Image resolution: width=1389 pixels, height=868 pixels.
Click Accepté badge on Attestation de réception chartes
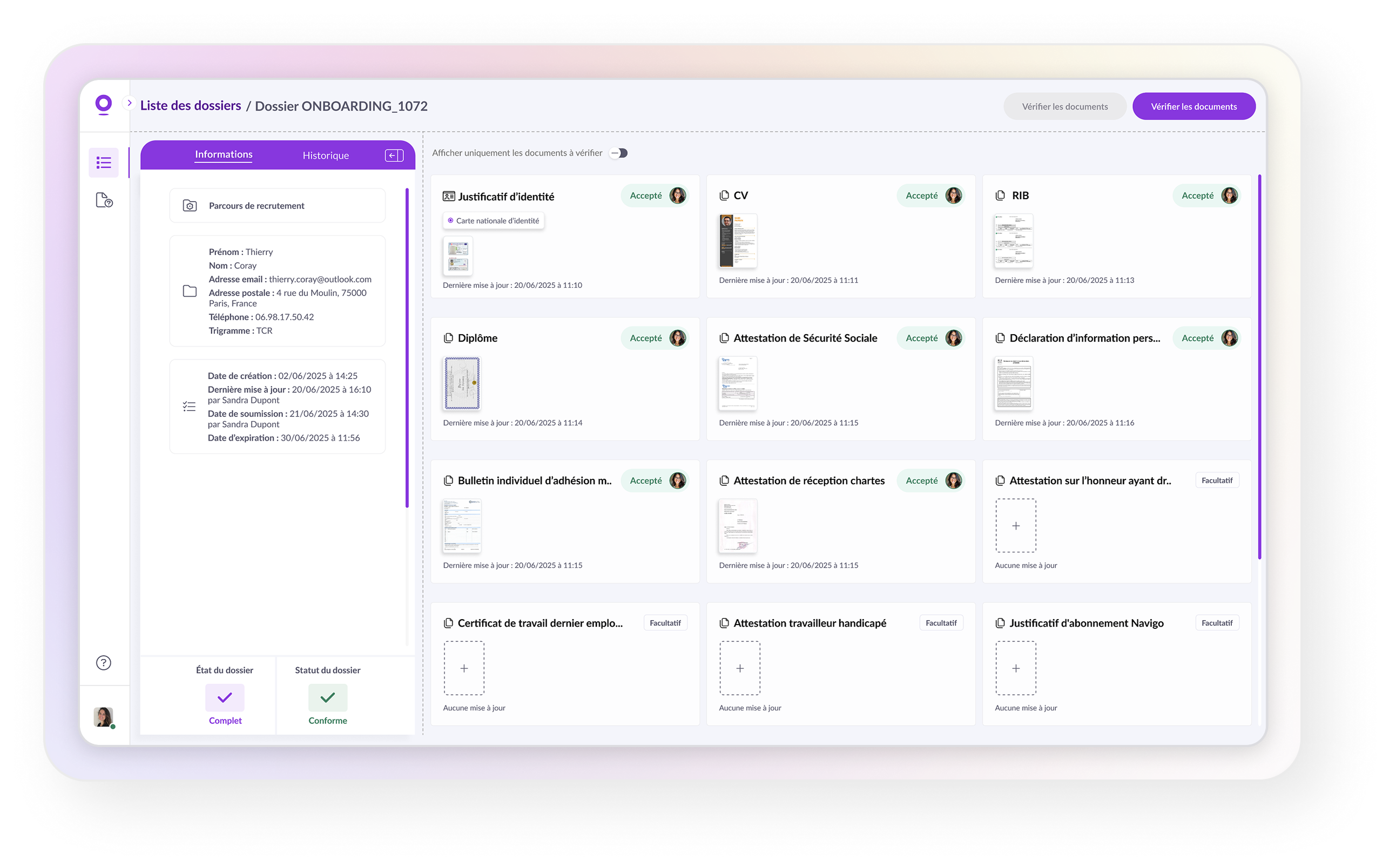pyautogui.click(x=930, y=480)
